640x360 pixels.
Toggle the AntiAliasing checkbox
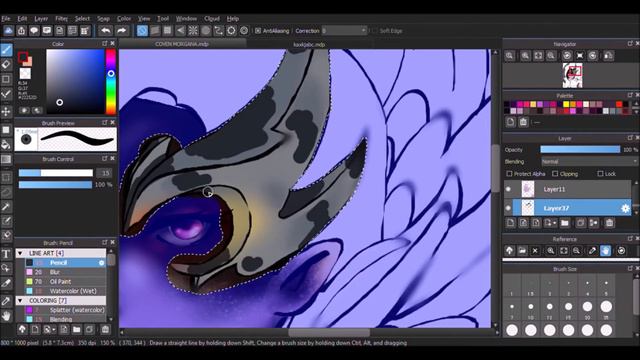pos(258,31)
